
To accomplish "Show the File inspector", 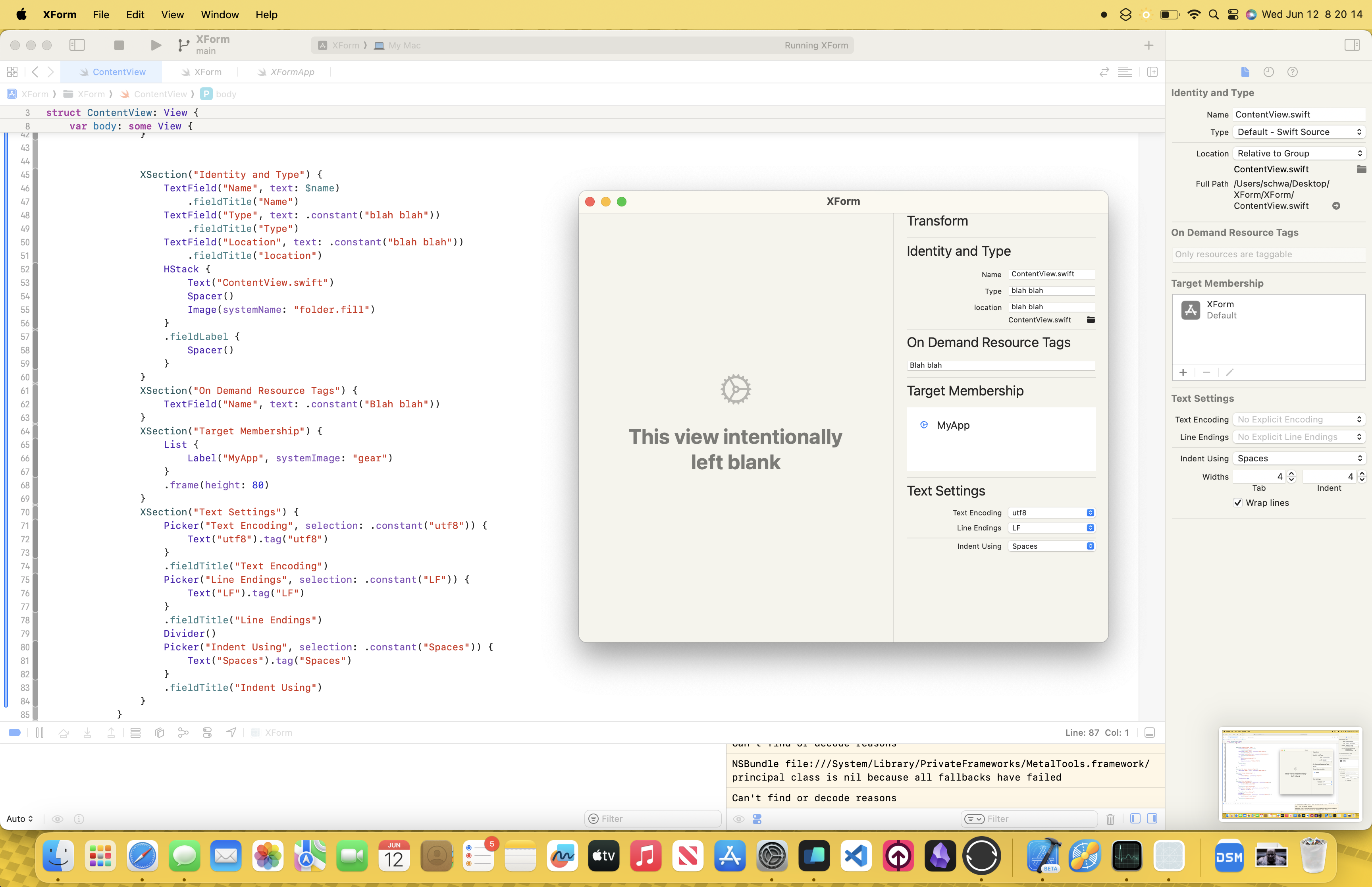I will coord(1245,72).
